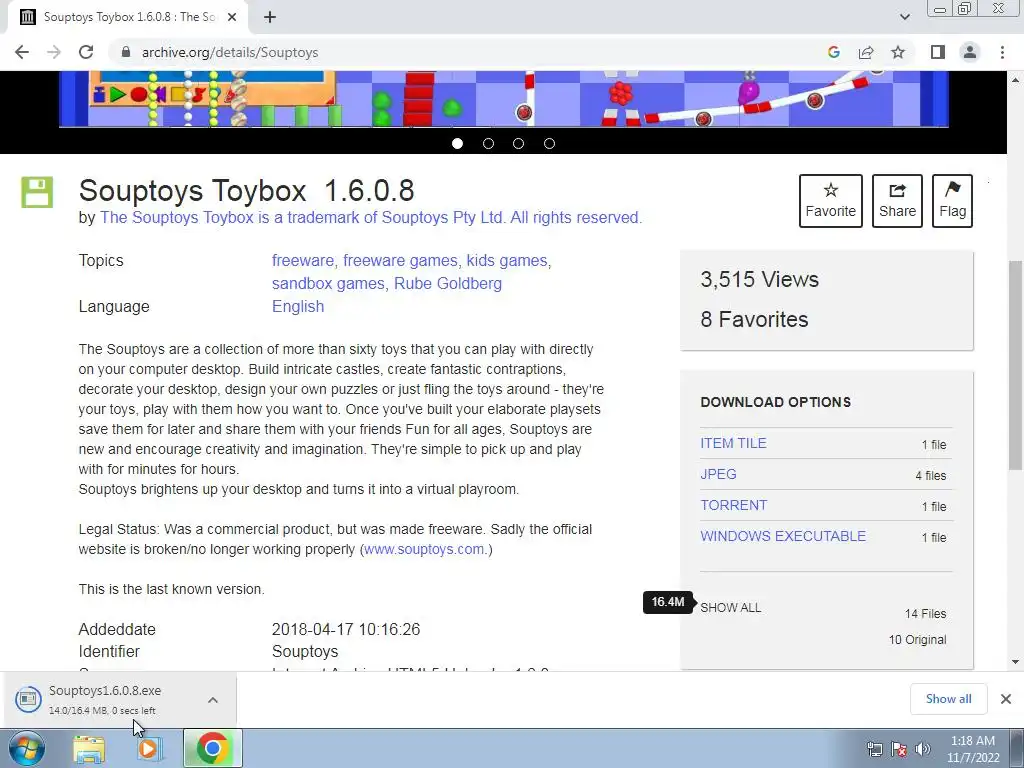Download the WINDOWS EXECUTABLE option
1024x768 pixels.
(x=783, y=536)
